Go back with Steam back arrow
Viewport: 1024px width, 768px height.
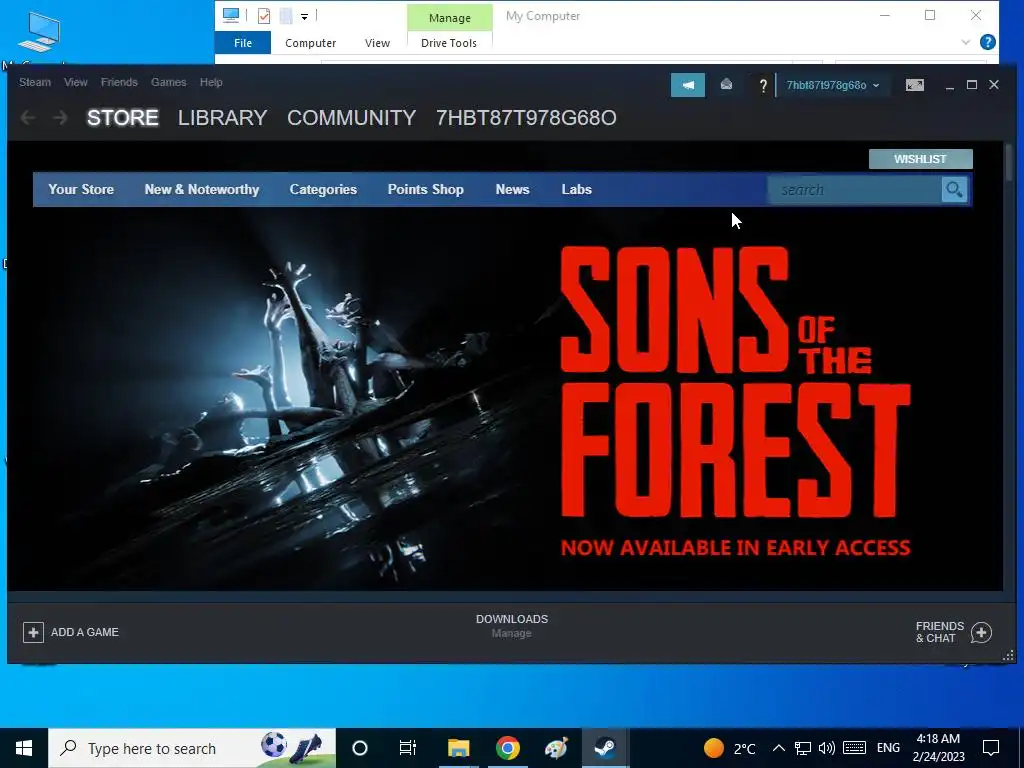point(27,118)
